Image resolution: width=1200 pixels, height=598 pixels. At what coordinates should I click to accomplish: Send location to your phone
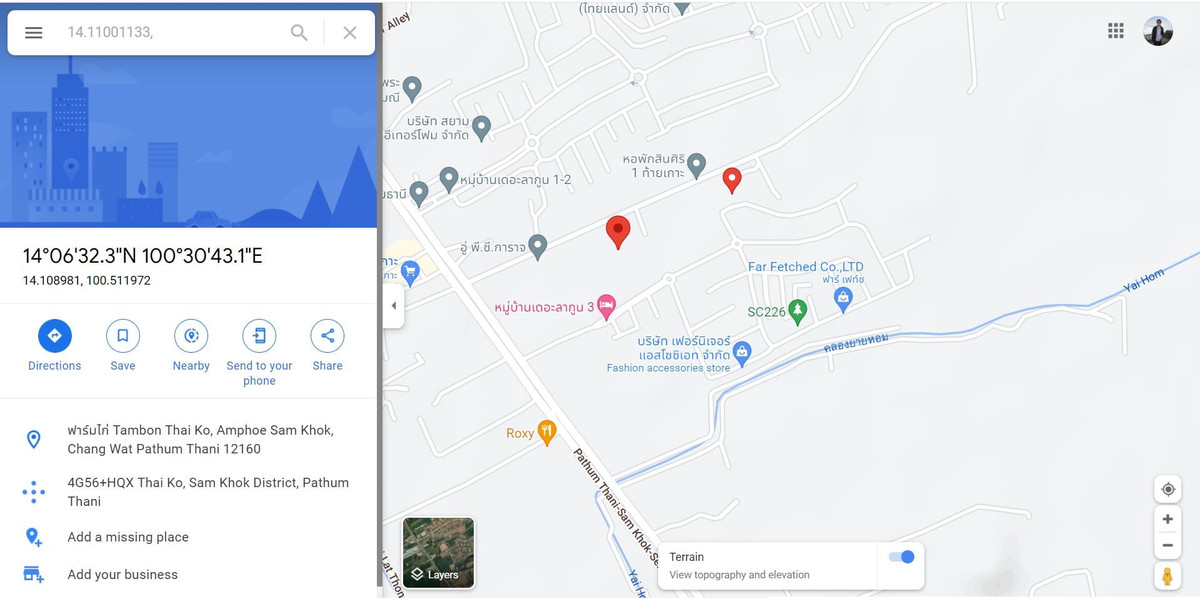(x=259, y=335)
